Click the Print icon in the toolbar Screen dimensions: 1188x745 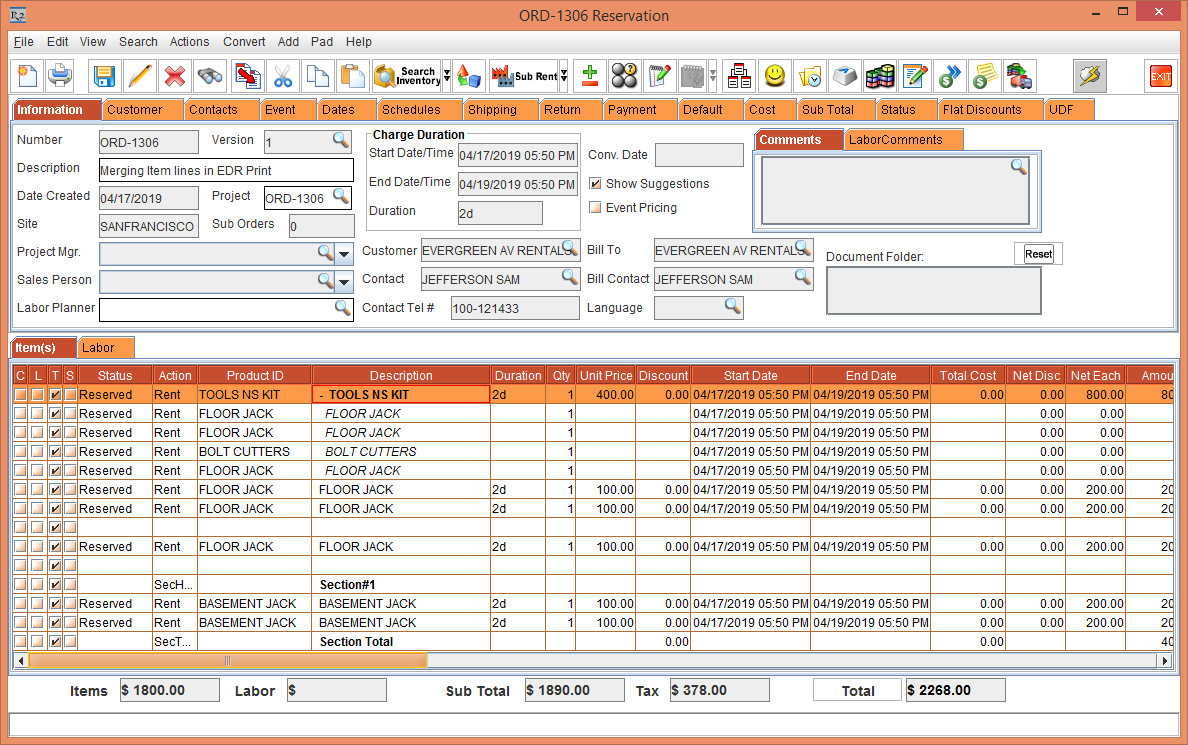(61, 76)
